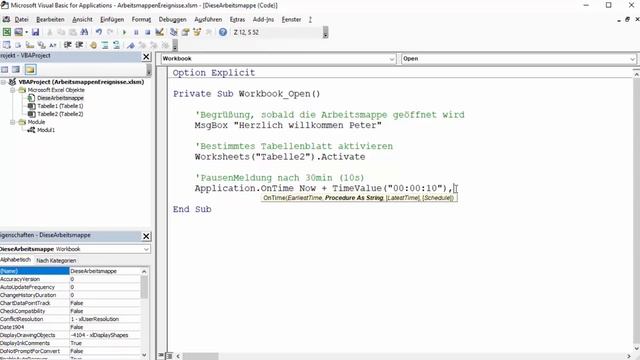Click the properties list vertical scrollbar thumb
Image resolution: width=640 pixels, height=360 pixels.
point(144,287)
